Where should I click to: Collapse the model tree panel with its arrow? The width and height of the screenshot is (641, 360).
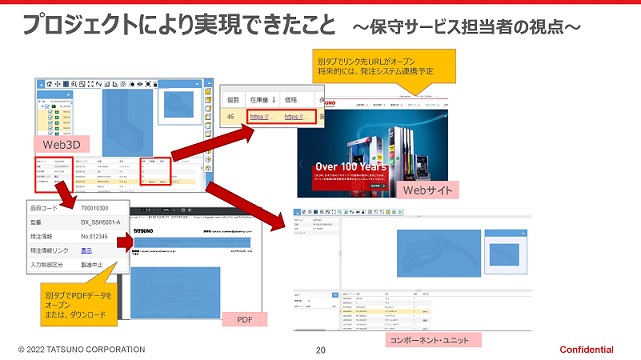[68, 95]
